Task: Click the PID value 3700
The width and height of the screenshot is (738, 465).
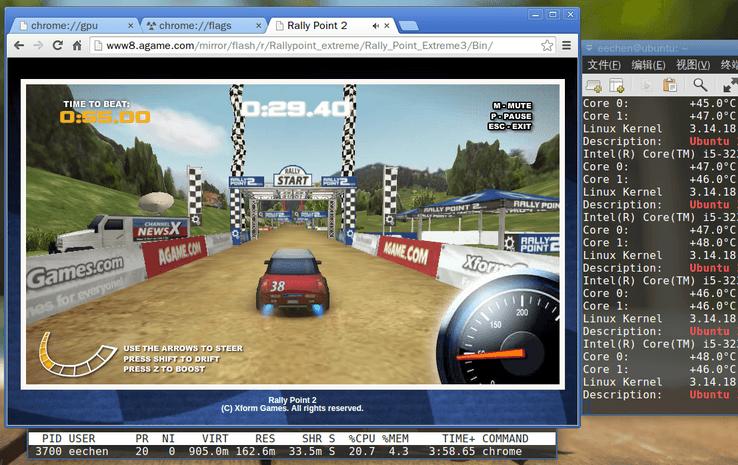Action: [48, 451]
